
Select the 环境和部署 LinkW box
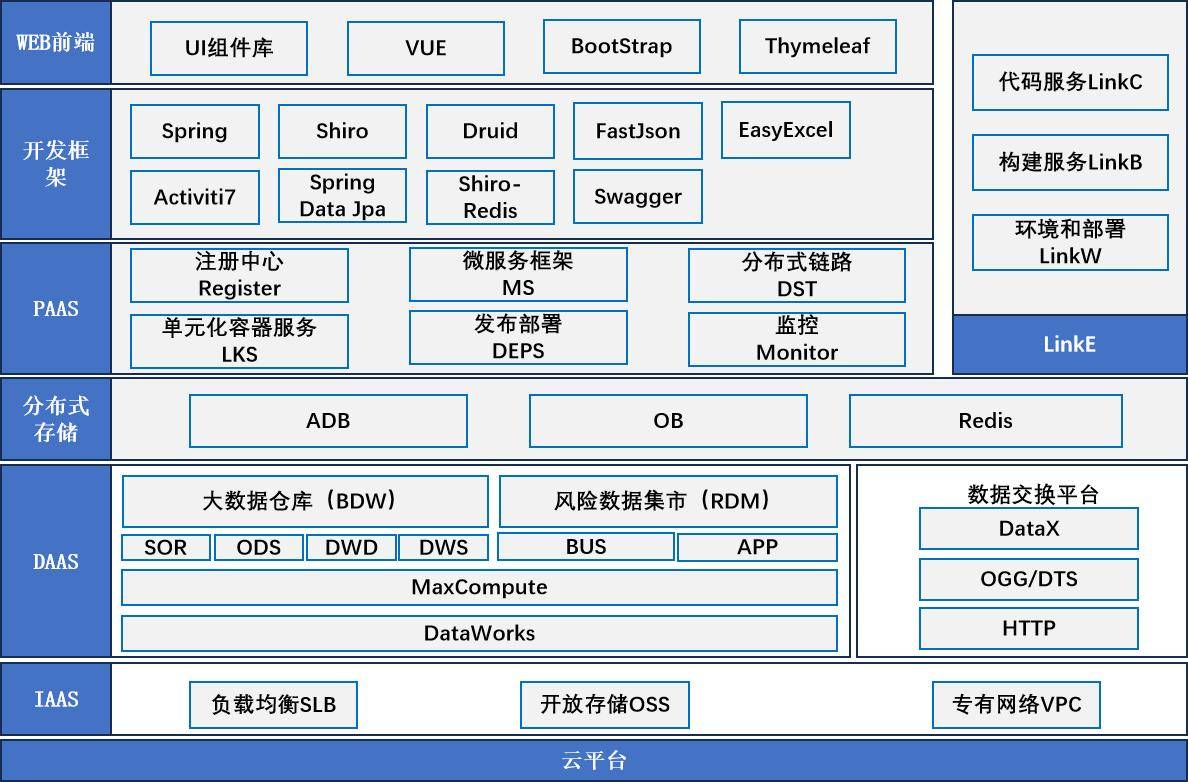coord(1071,242)
